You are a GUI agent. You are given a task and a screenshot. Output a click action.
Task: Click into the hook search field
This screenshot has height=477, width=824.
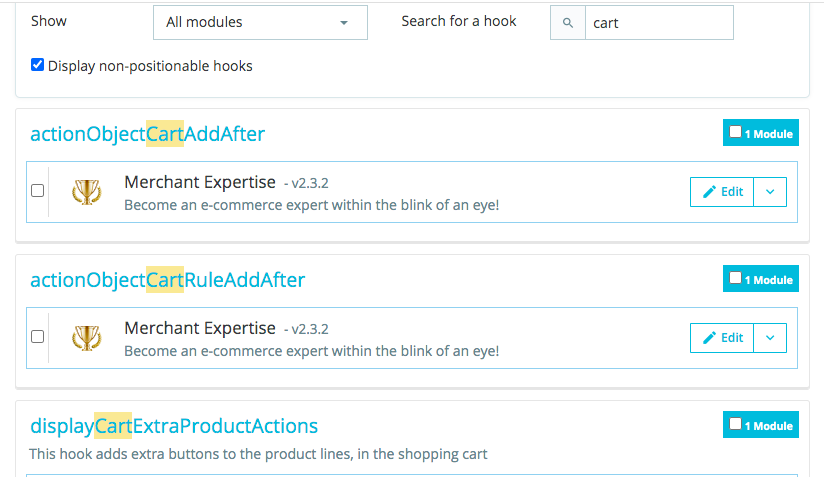point(660,23)
